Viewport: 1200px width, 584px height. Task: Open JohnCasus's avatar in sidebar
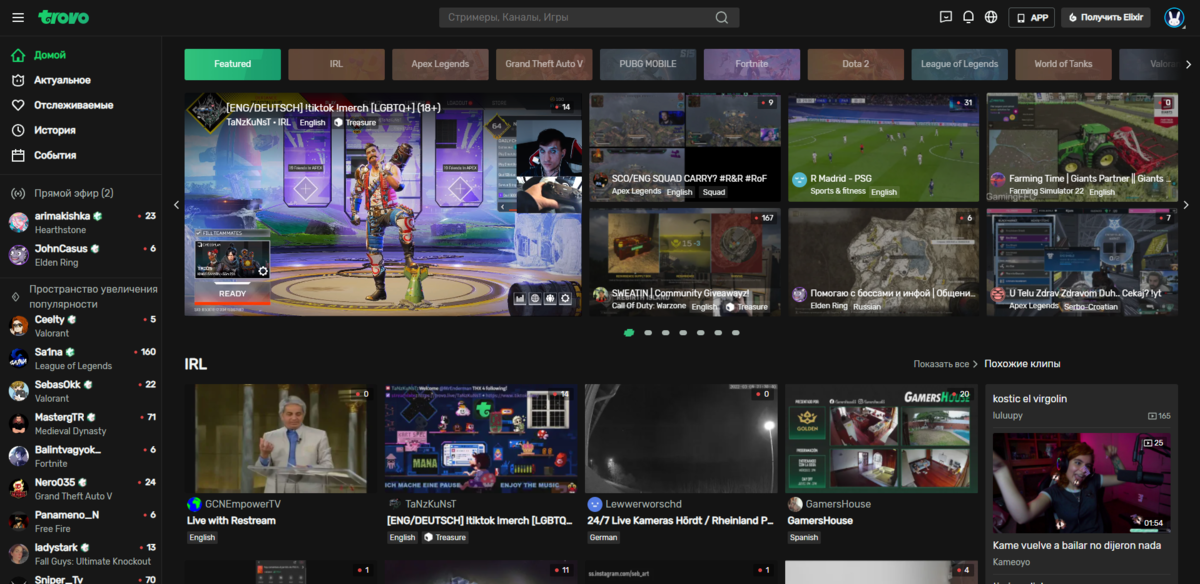(x=19, y=255)
